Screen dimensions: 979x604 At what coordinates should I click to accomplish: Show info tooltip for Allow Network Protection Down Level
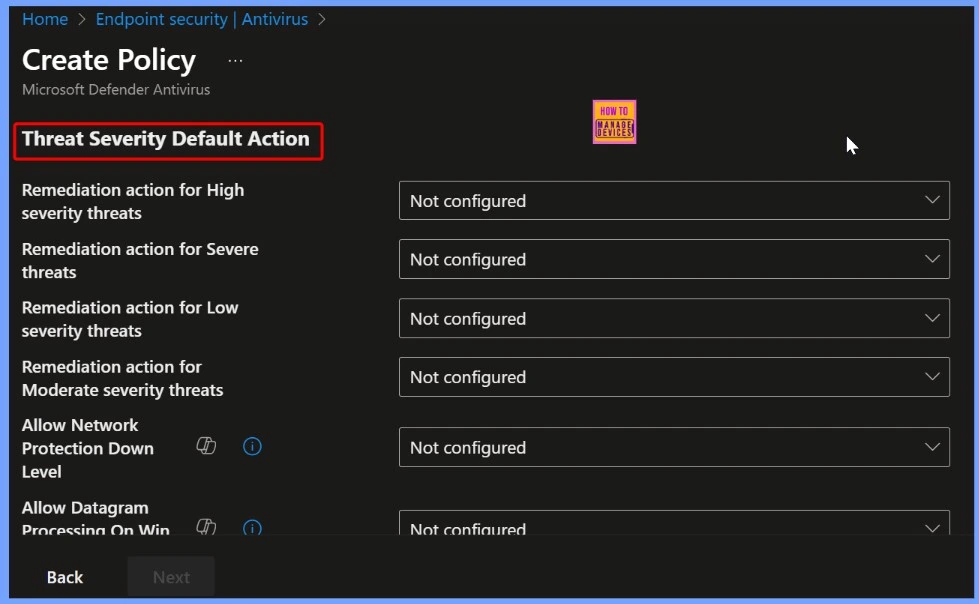(x=252, y=447)
